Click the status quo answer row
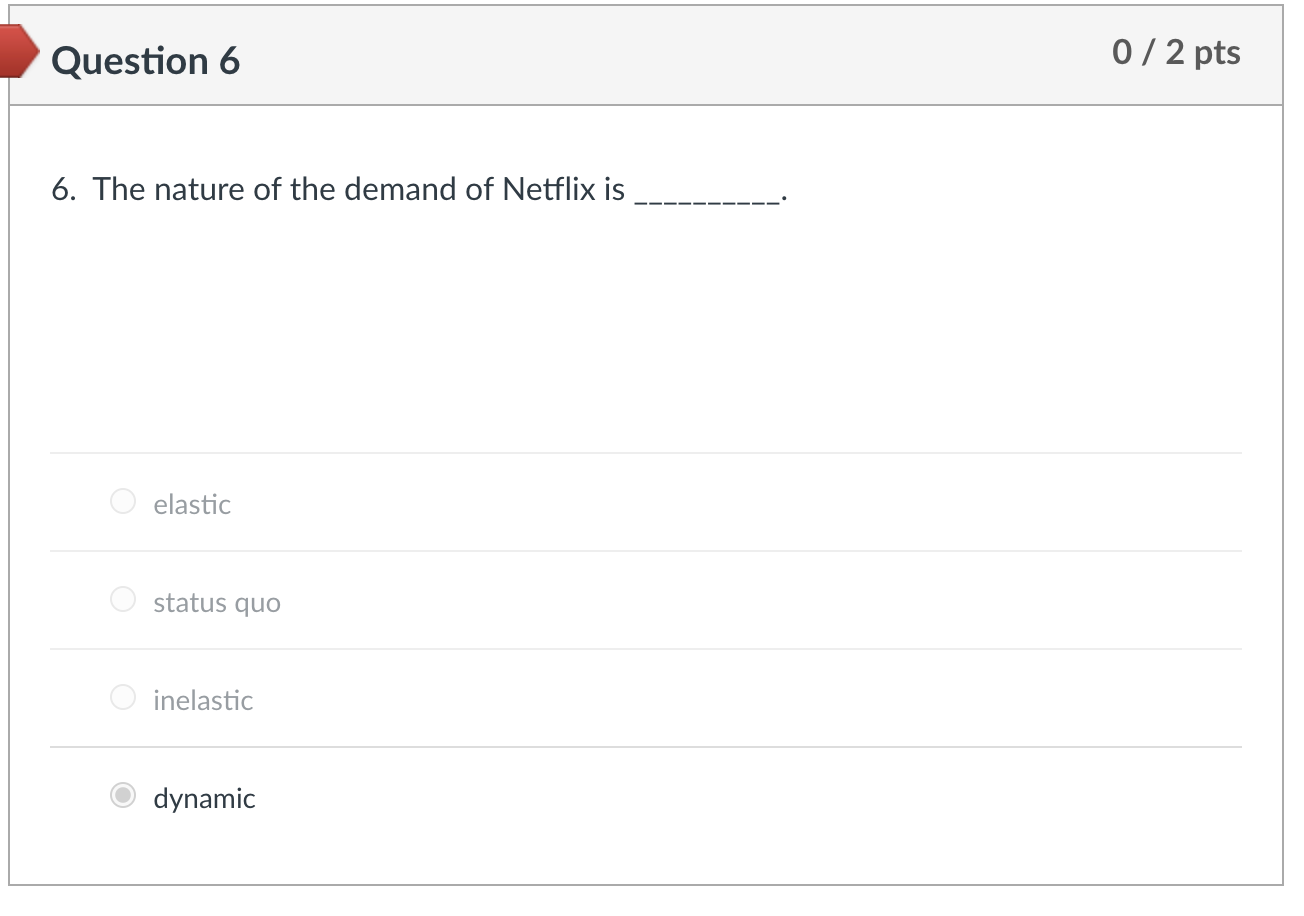The height and width of the screenshot is (916, 1304). tap(650, 599)
